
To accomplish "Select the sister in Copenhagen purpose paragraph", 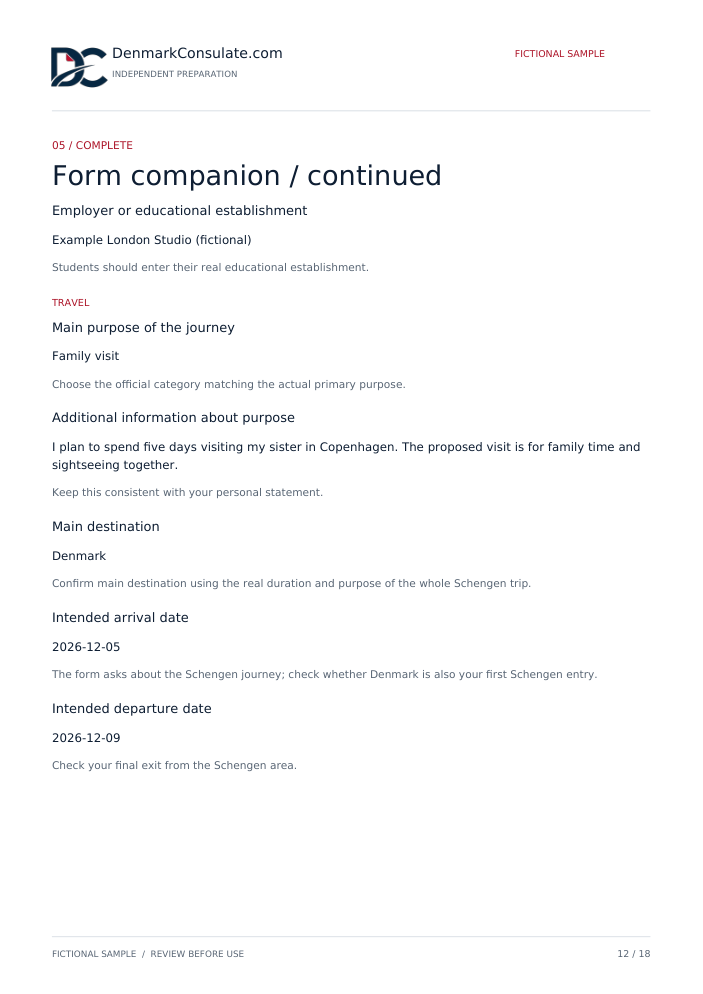I will click(346, 456).
